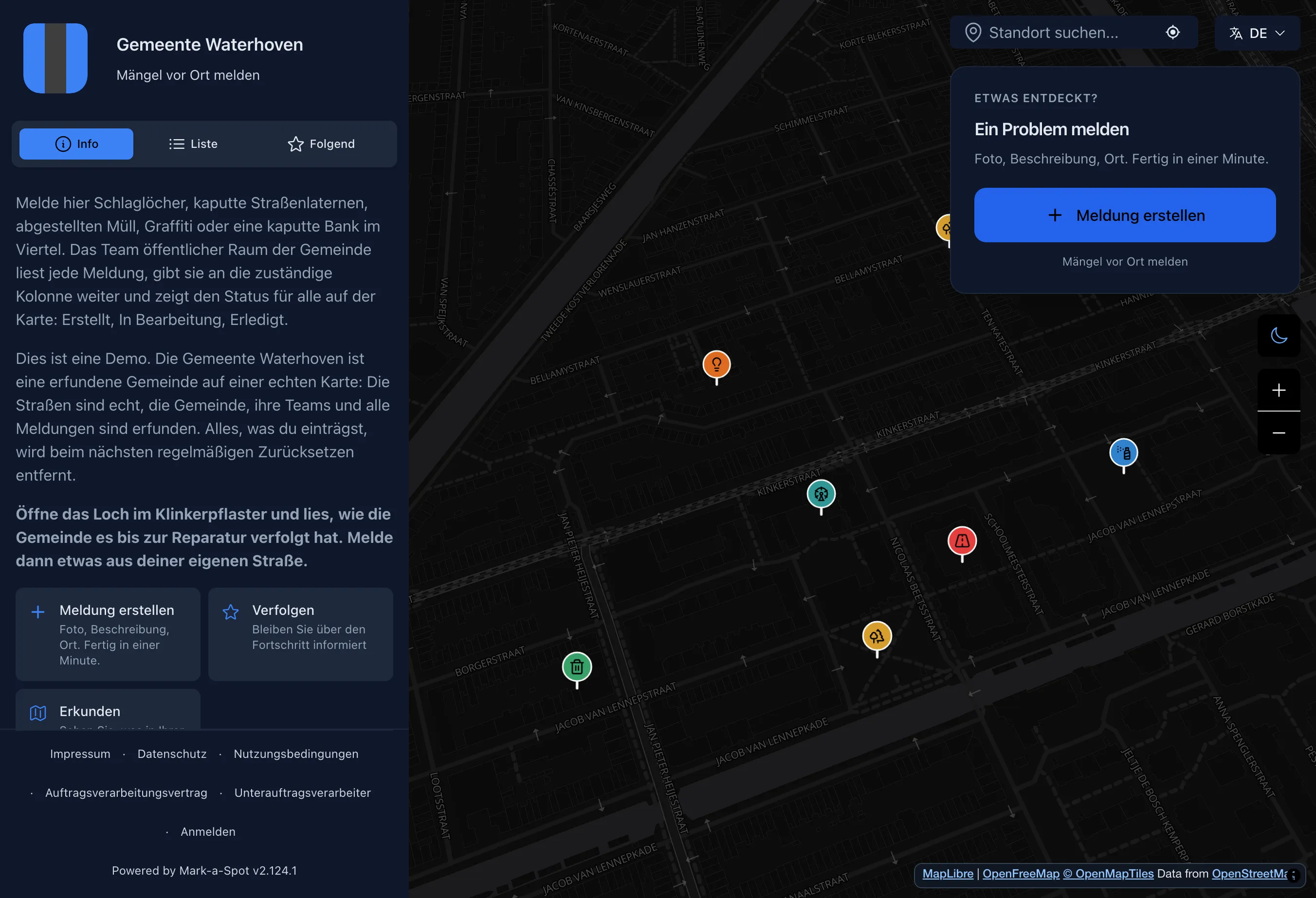Open the Datenschutz link
This screenshot has height=898, width=1316.
pyautogui.click(x=172, y=754)
